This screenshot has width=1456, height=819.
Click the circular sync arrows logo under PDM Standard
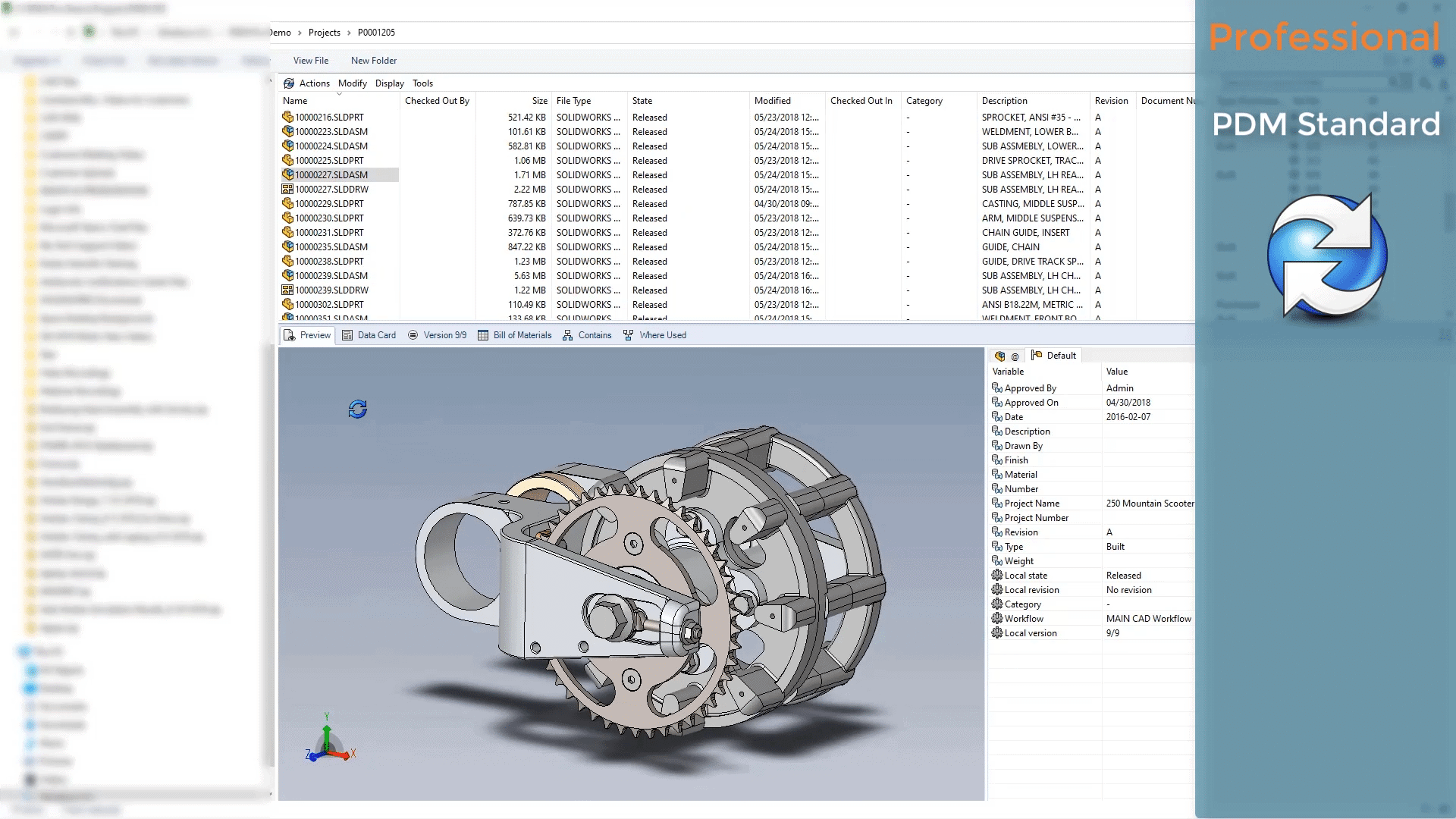coord(1327,256)
